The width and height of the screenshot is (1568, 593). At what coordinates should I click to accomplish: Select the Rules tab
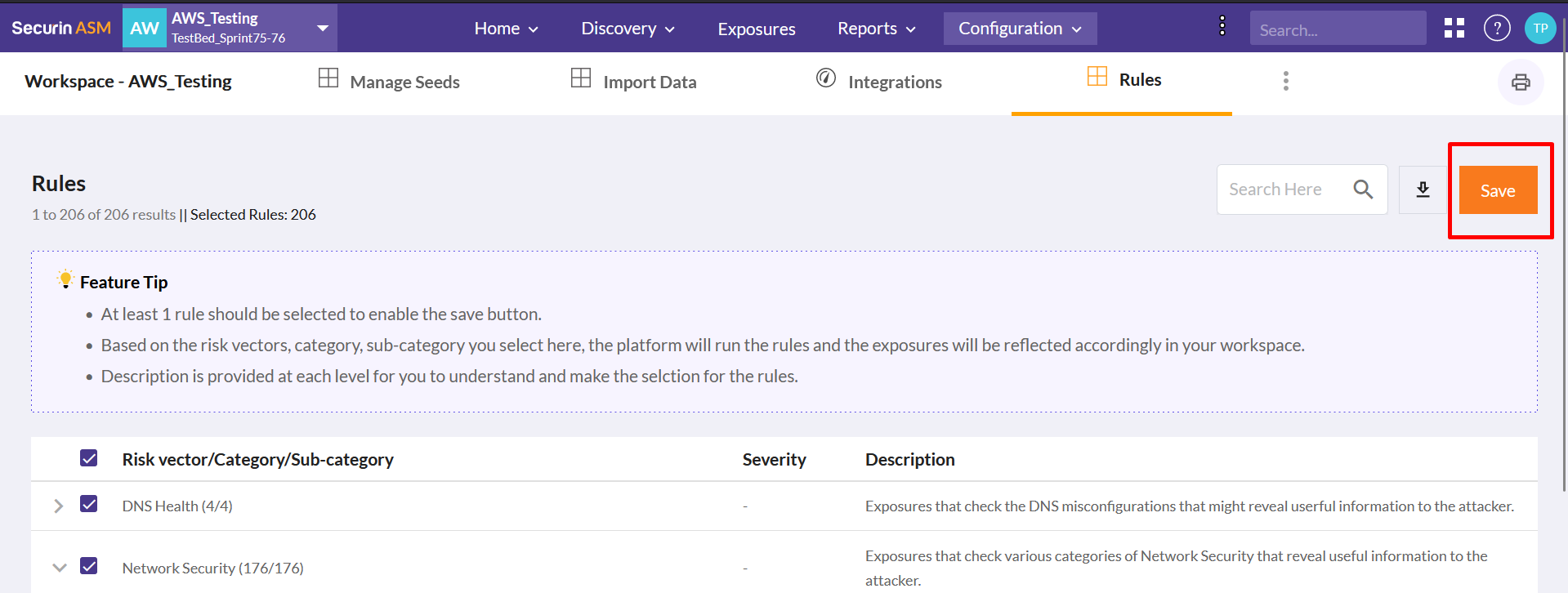(1122, 81)
